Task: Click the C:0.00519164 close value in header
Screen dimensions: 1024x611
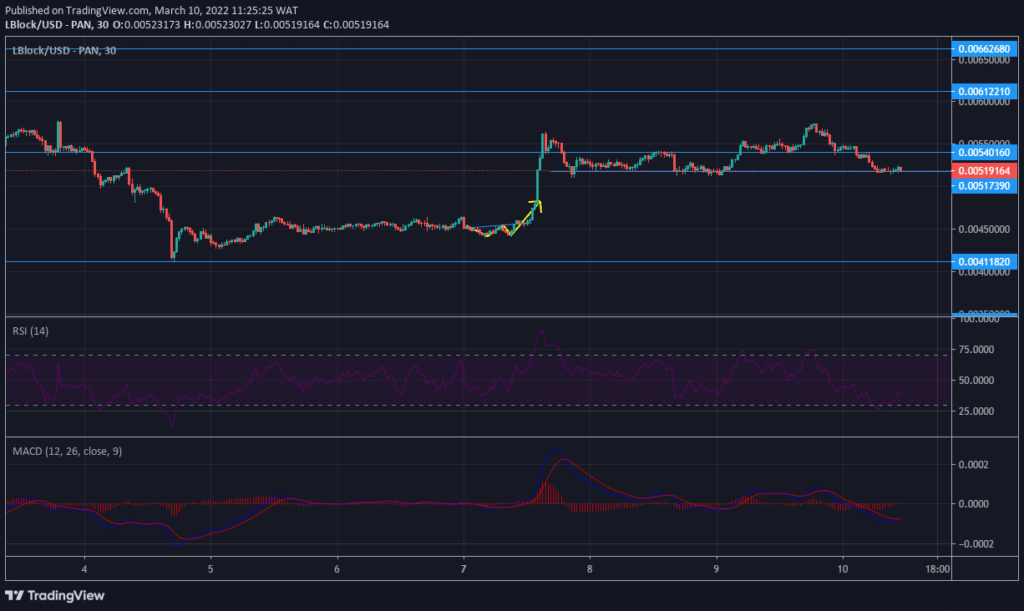Action: click(x=356, y=25)
